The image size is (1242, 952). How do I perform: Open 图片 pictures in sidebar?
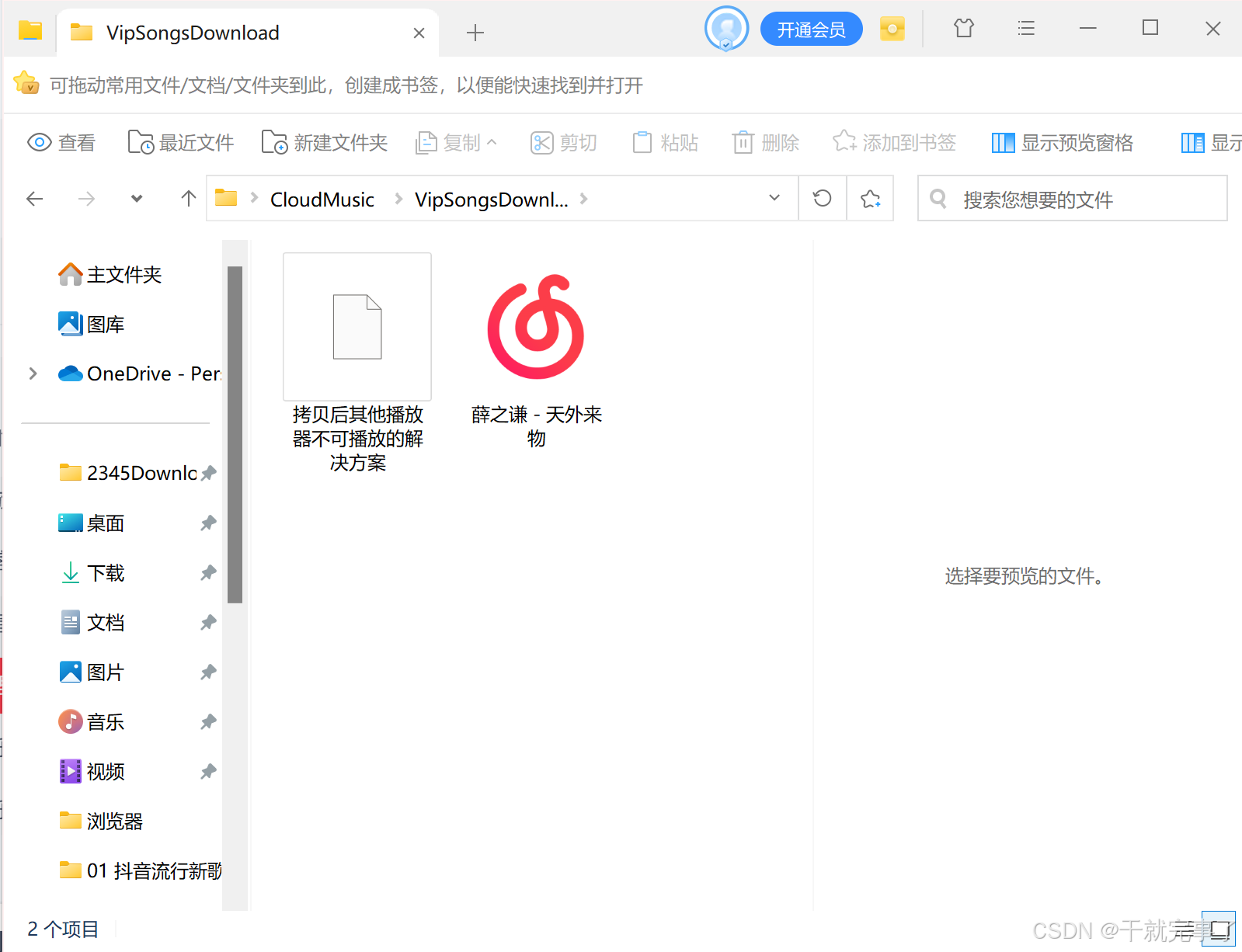click(92, 672)
